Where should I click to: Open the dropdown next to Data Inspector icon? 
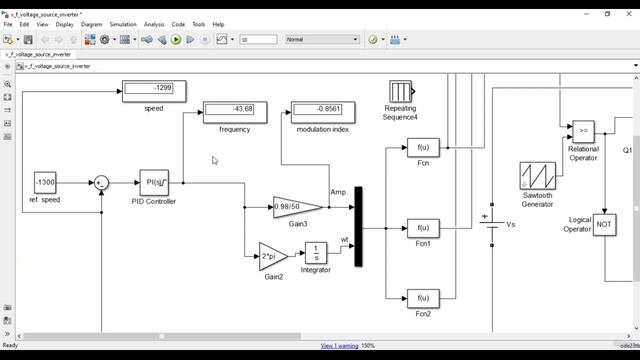(232, 40)
